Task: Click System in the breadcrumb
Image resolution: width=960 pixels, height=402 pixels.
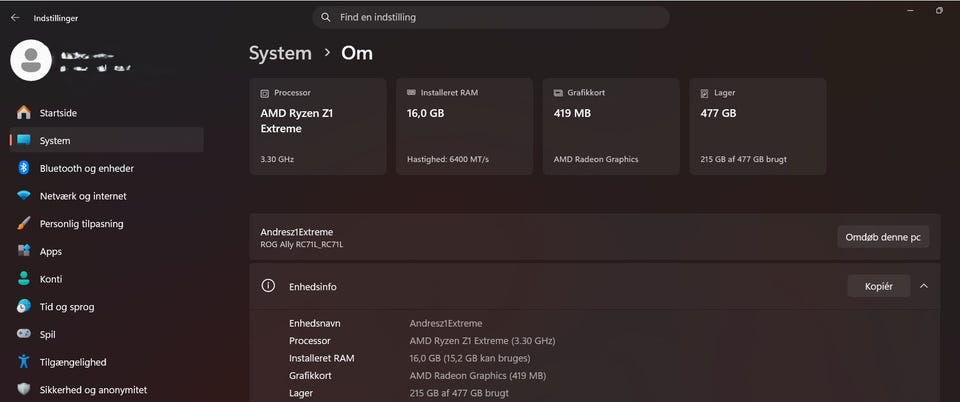Action: click(280, 53)
